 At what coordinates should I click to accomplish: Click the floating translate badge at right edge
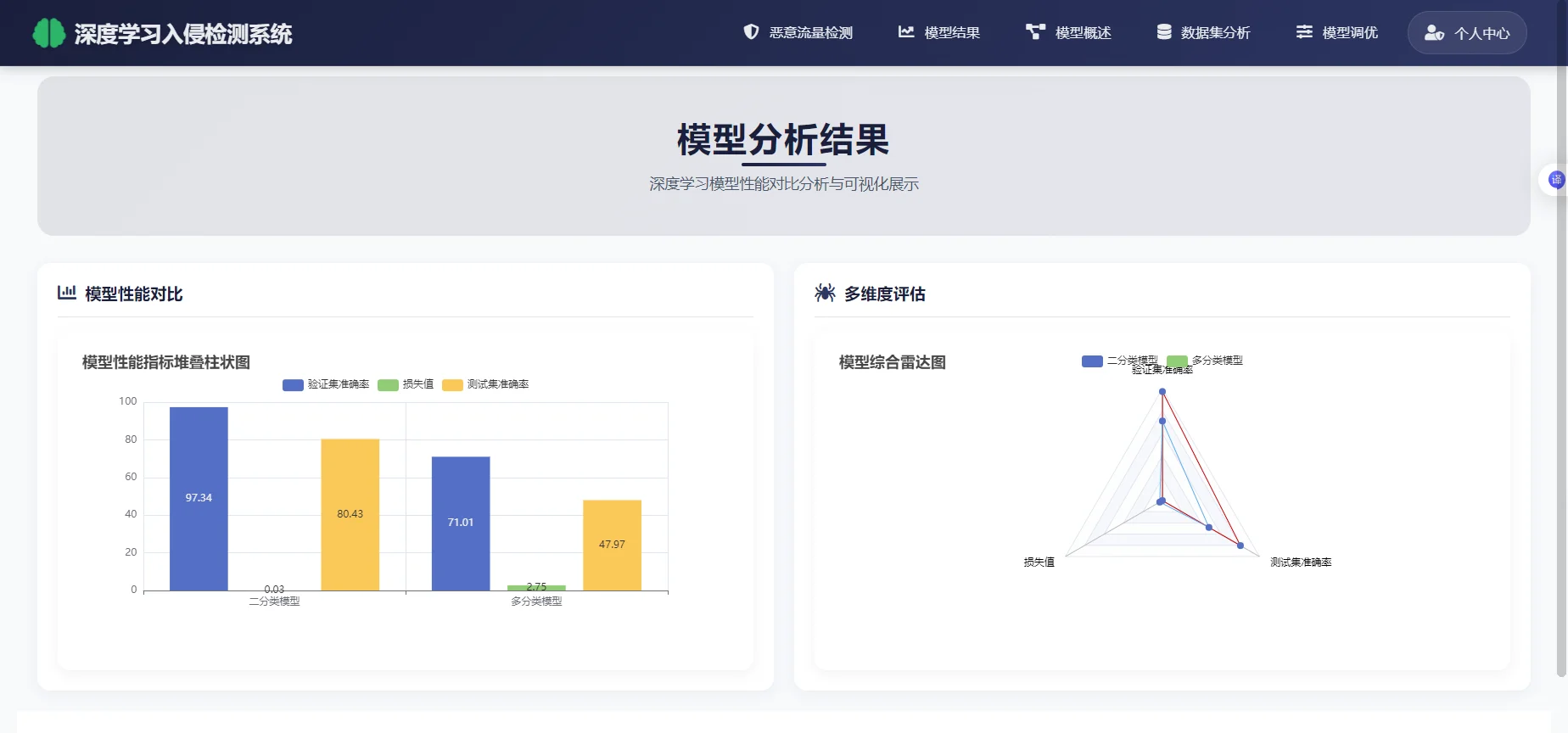[1555, 179]
